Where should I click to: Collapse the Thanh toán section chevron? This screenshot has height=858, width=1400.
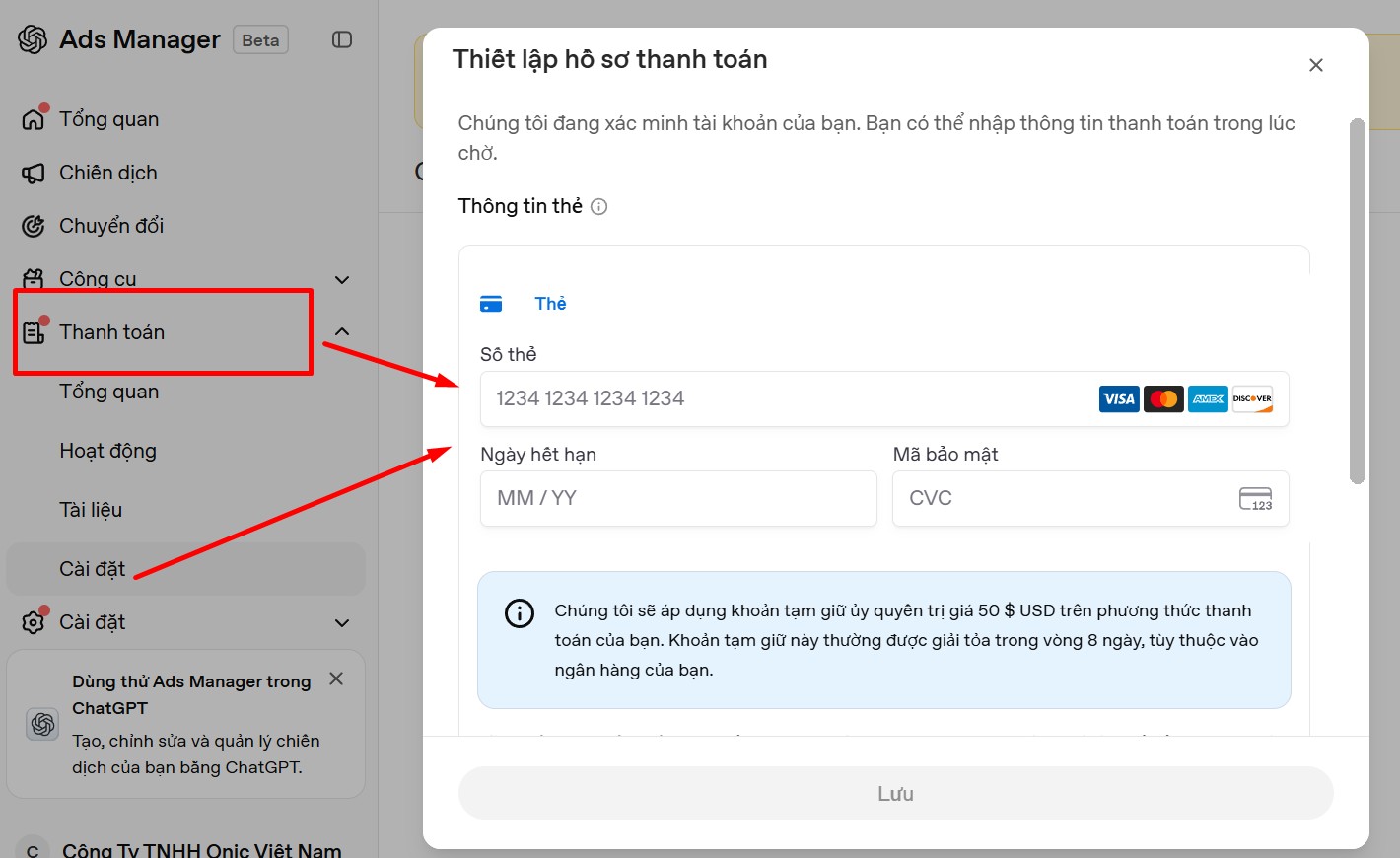[x=342, y=332]
